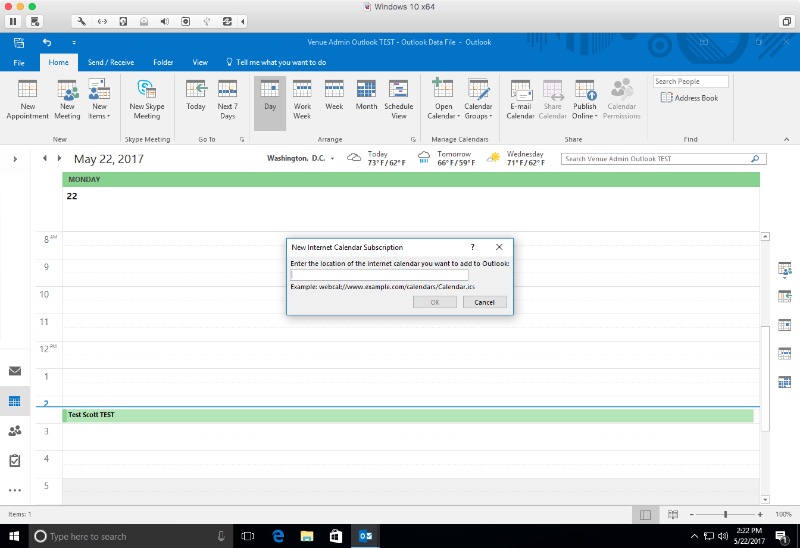Select the Home ribbon tab

pos(59,62)
